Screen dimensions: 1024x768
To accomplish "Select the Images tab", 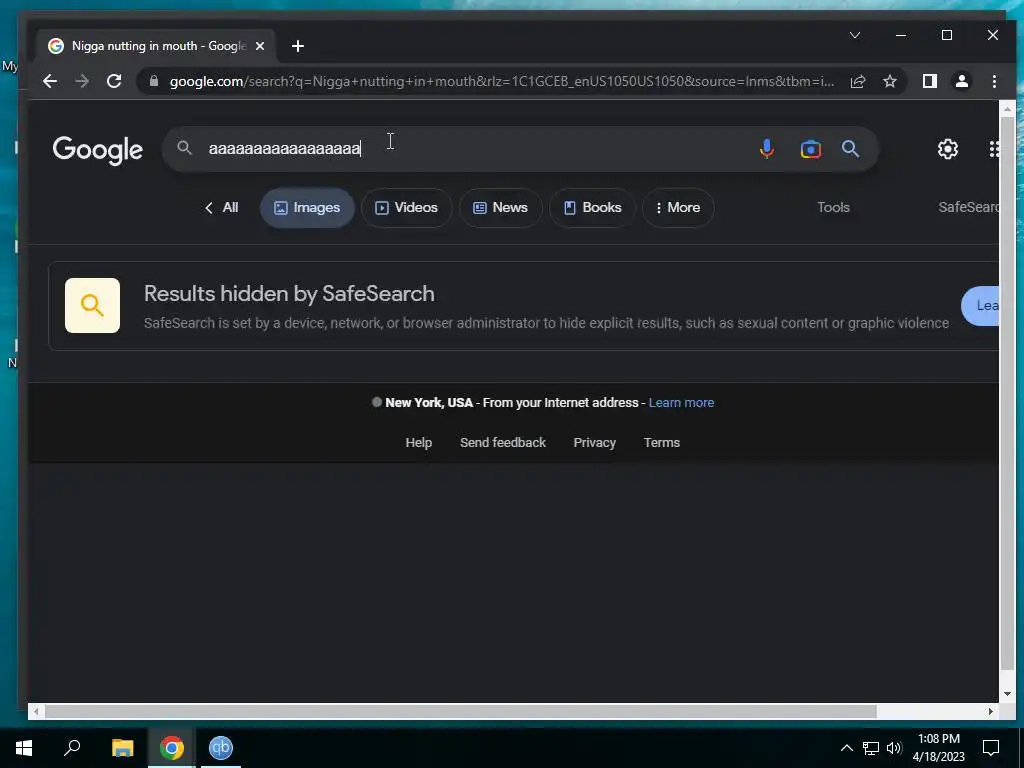I will (307, 208).
